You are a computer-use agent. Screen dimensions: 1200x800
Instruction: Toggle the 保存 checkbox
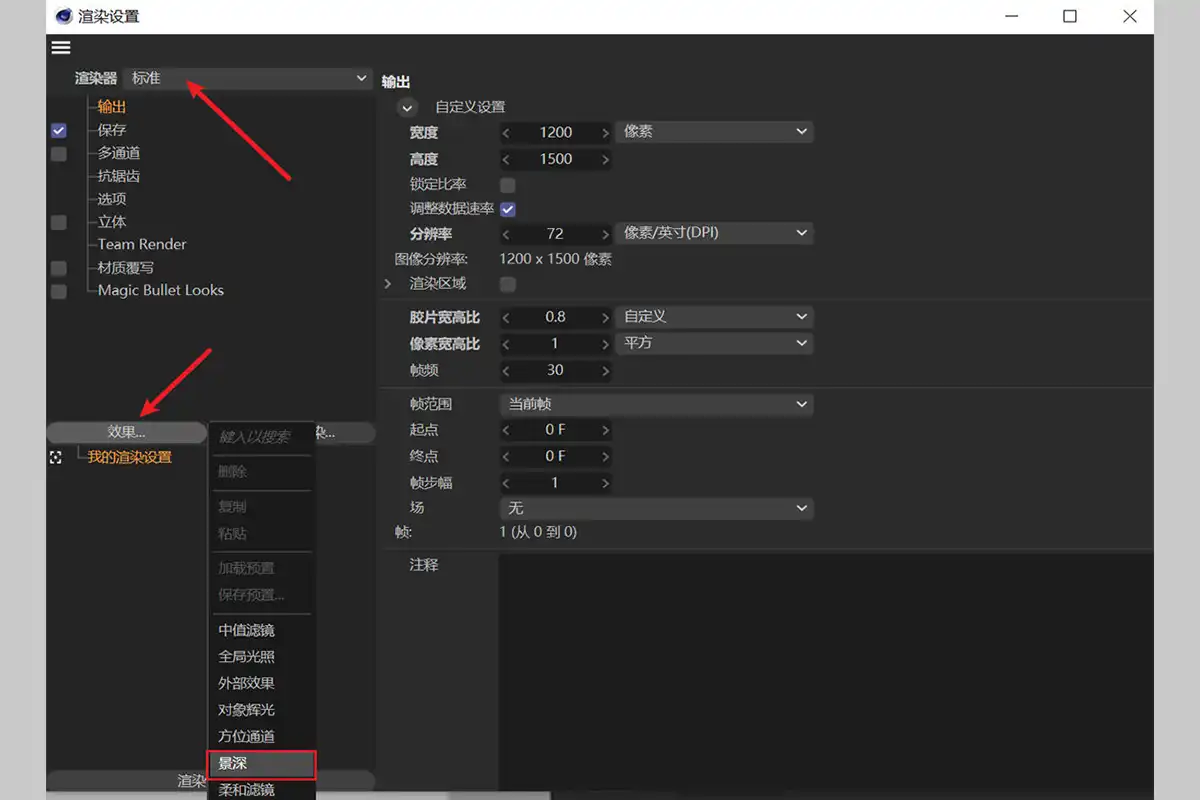click(59, 130)
